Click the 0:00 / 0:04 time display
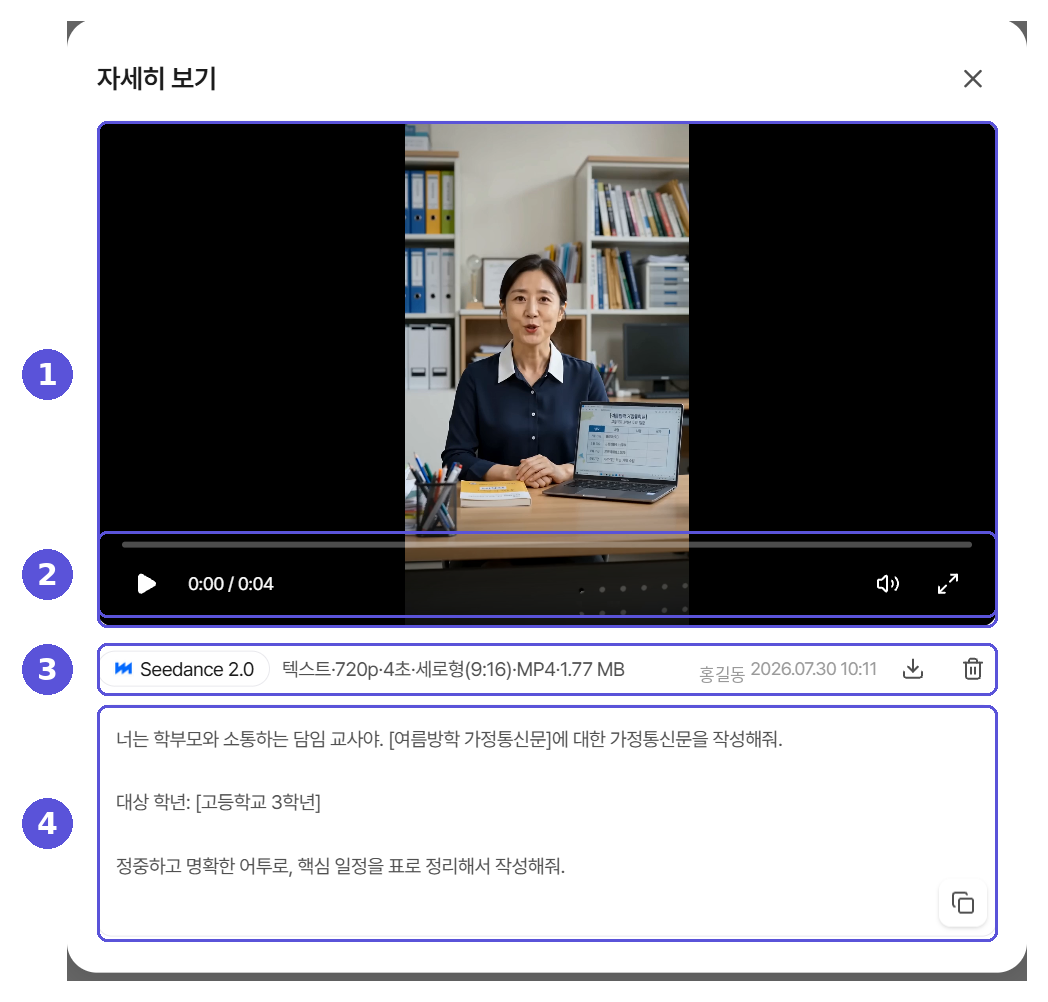The height and width of the screenshot is (1002, 1048). tap(231, 584)
